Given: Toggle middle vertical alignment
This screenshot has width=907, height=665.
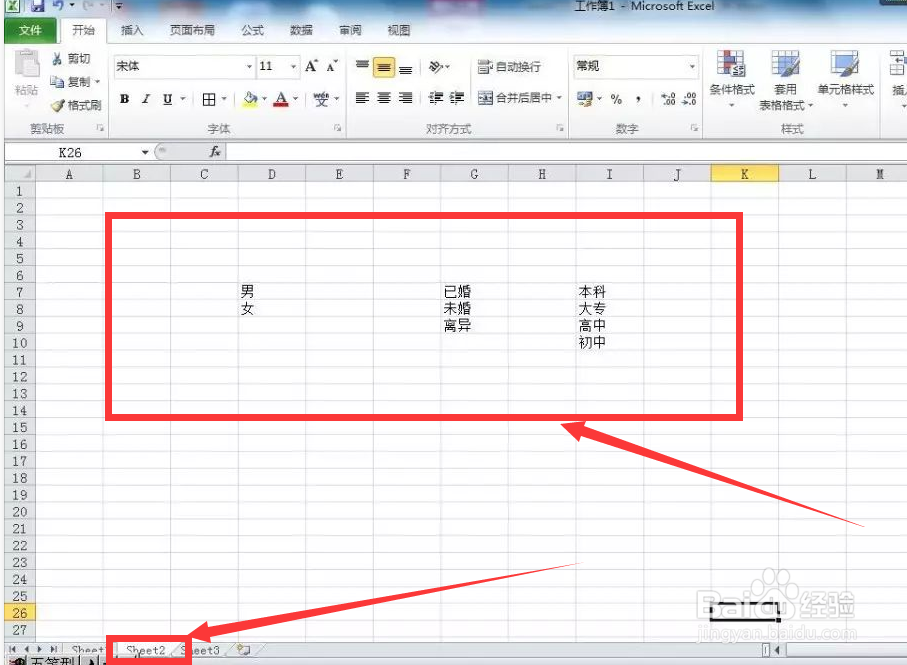Looking at the screenshot, I should click(x=384, y=67).
